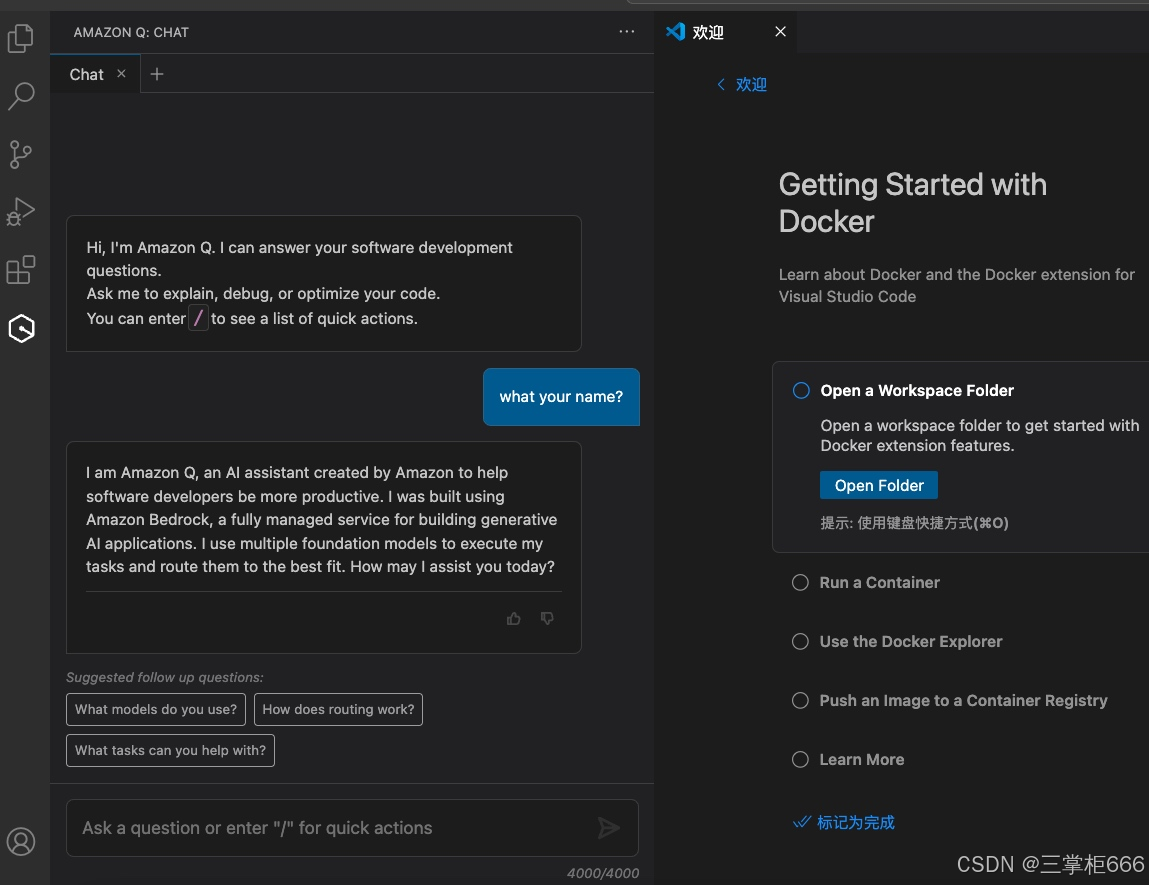Expand the Run a Container step
This screenshot has width=1149, height=885.
879,582
